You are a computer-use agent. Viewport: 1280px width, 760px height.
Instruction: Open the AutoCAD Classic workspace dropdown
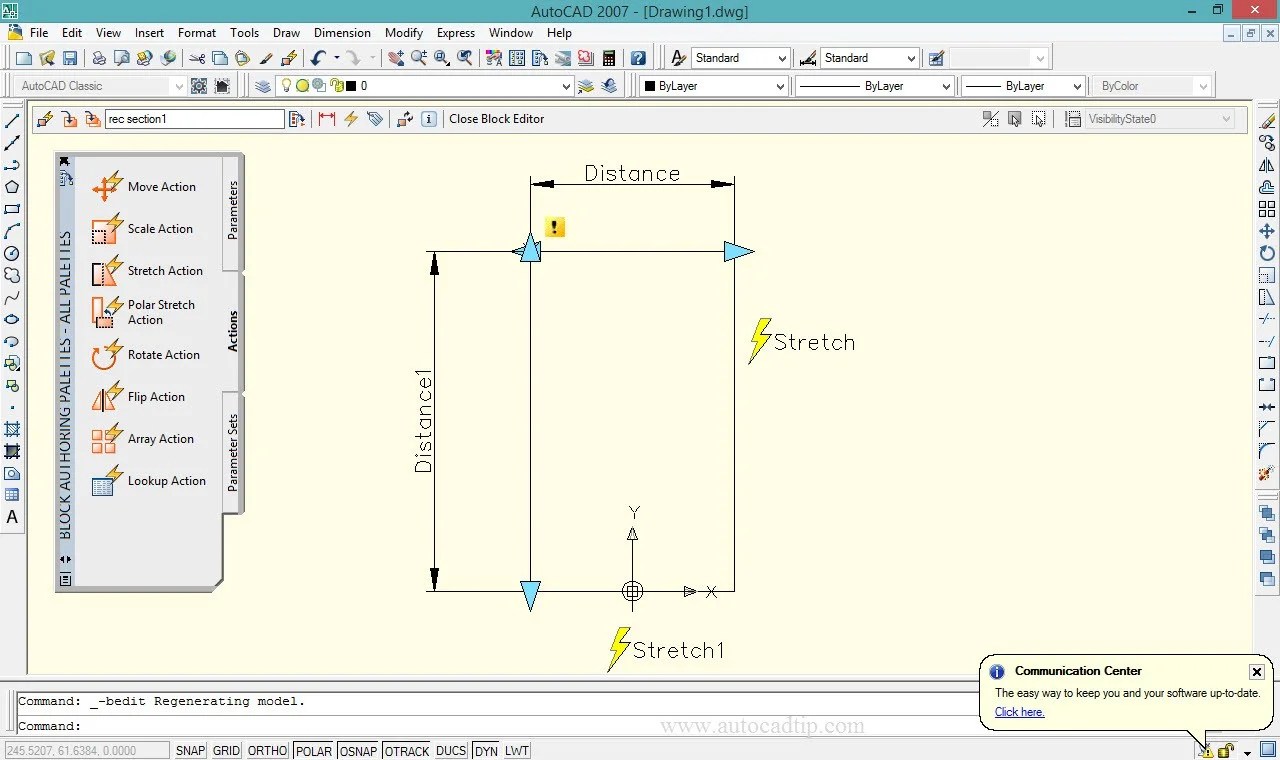pos(102,86)
